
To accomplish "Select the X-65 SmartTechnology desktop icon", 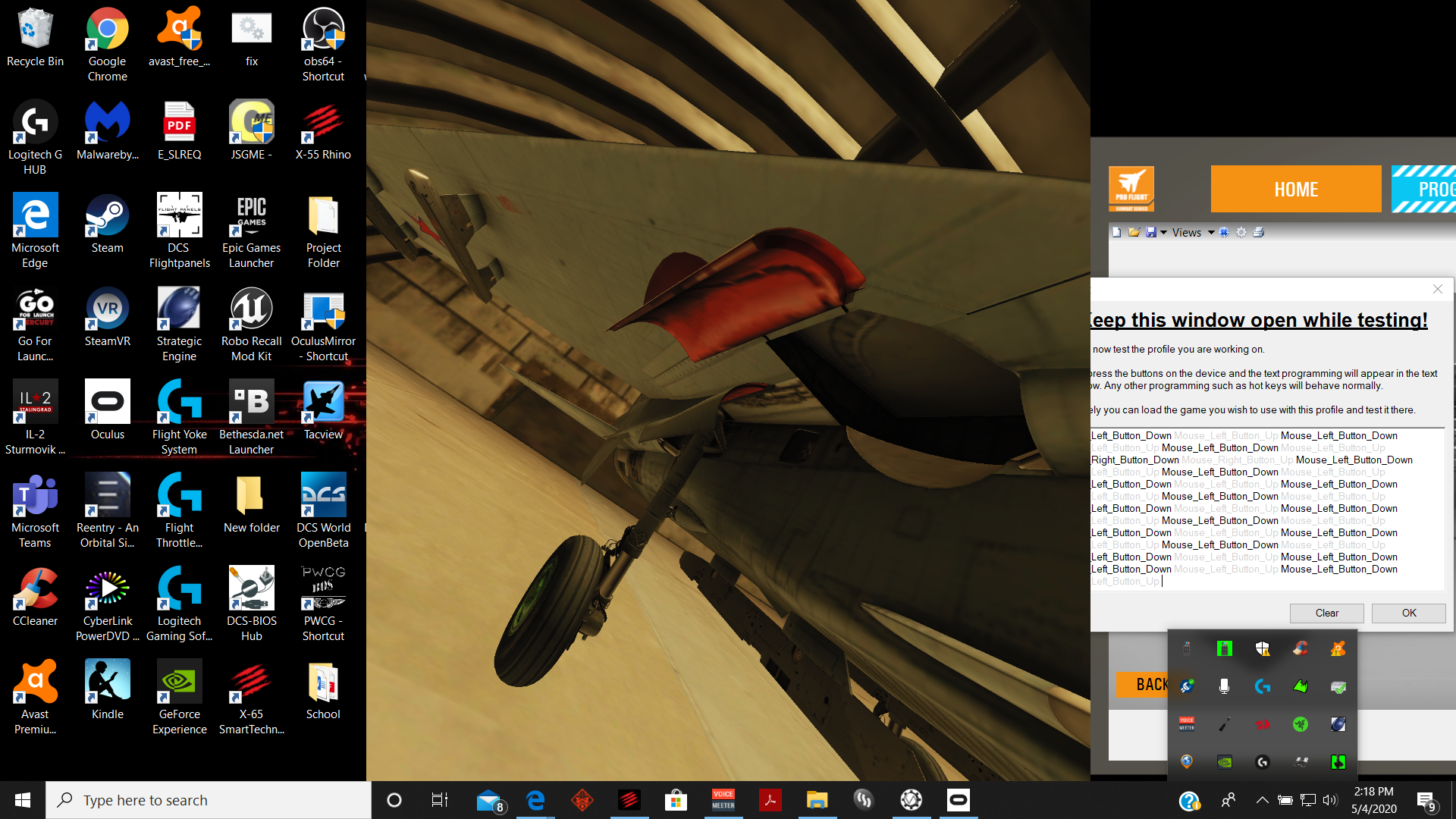I will (252, 697).
